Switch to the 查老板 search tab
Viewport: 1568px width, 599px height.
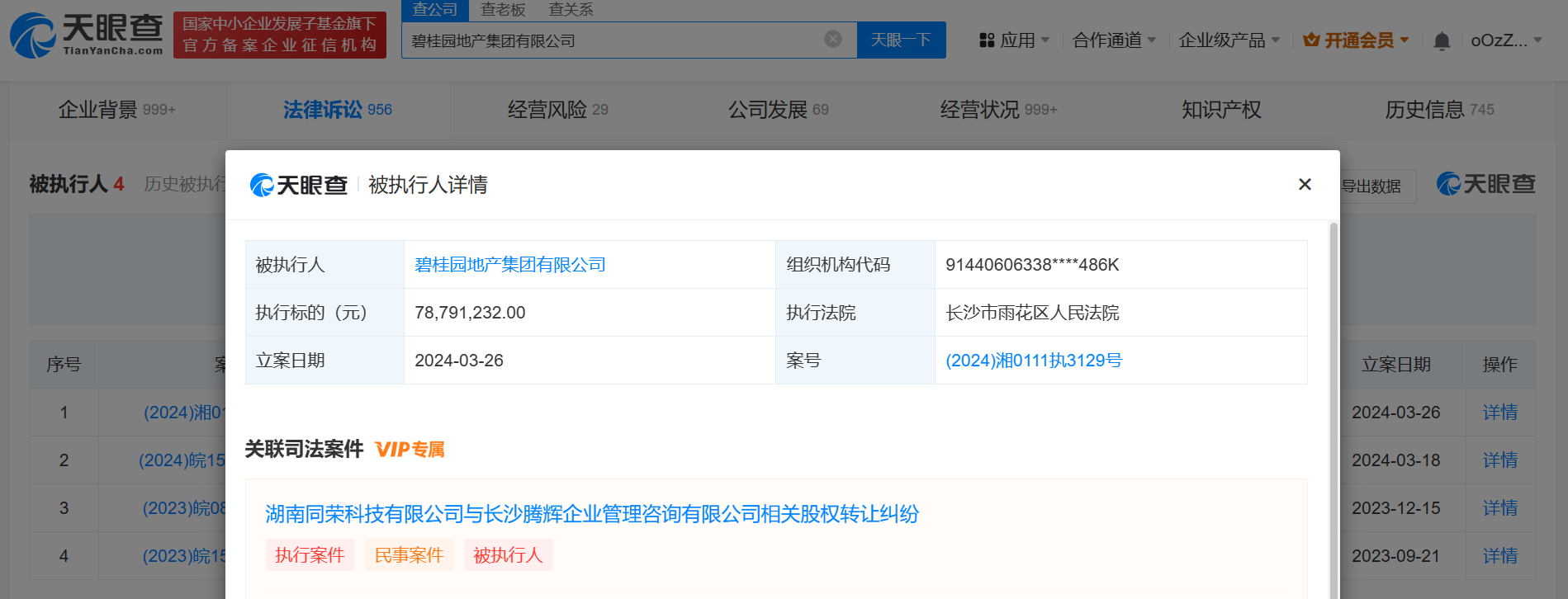coord(503,10)
